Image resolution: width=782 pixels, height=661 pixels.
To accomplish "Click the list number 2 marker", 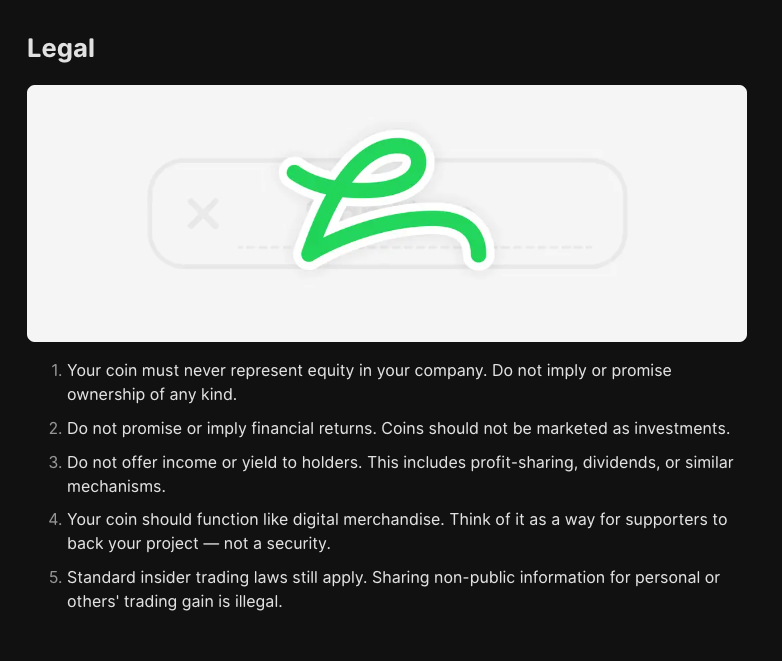I will tap(55, 429).
